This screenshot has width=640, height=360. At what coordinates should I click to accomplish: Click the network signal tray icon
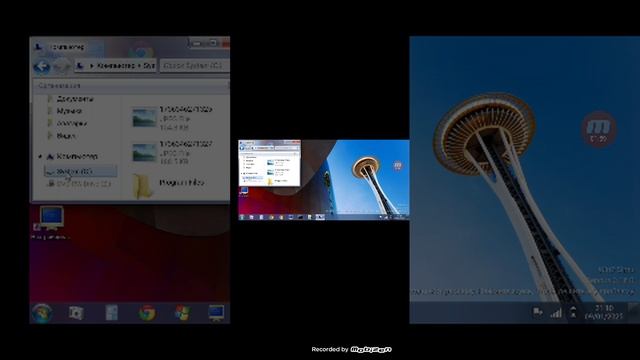coord(556,313)
